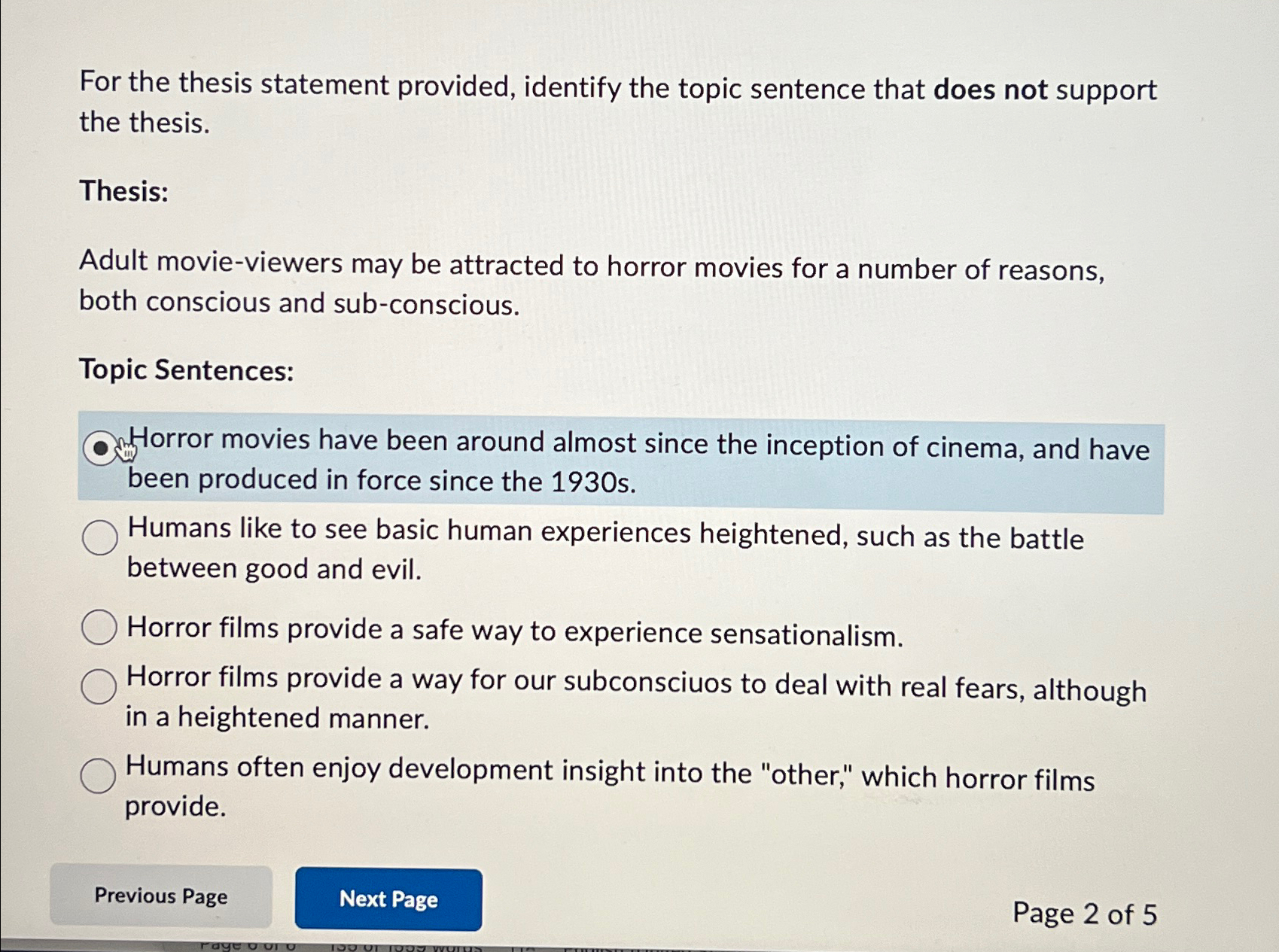Screen dimensions: 1279x952
Task: Click the Next Page button
Action: point(389,900)
